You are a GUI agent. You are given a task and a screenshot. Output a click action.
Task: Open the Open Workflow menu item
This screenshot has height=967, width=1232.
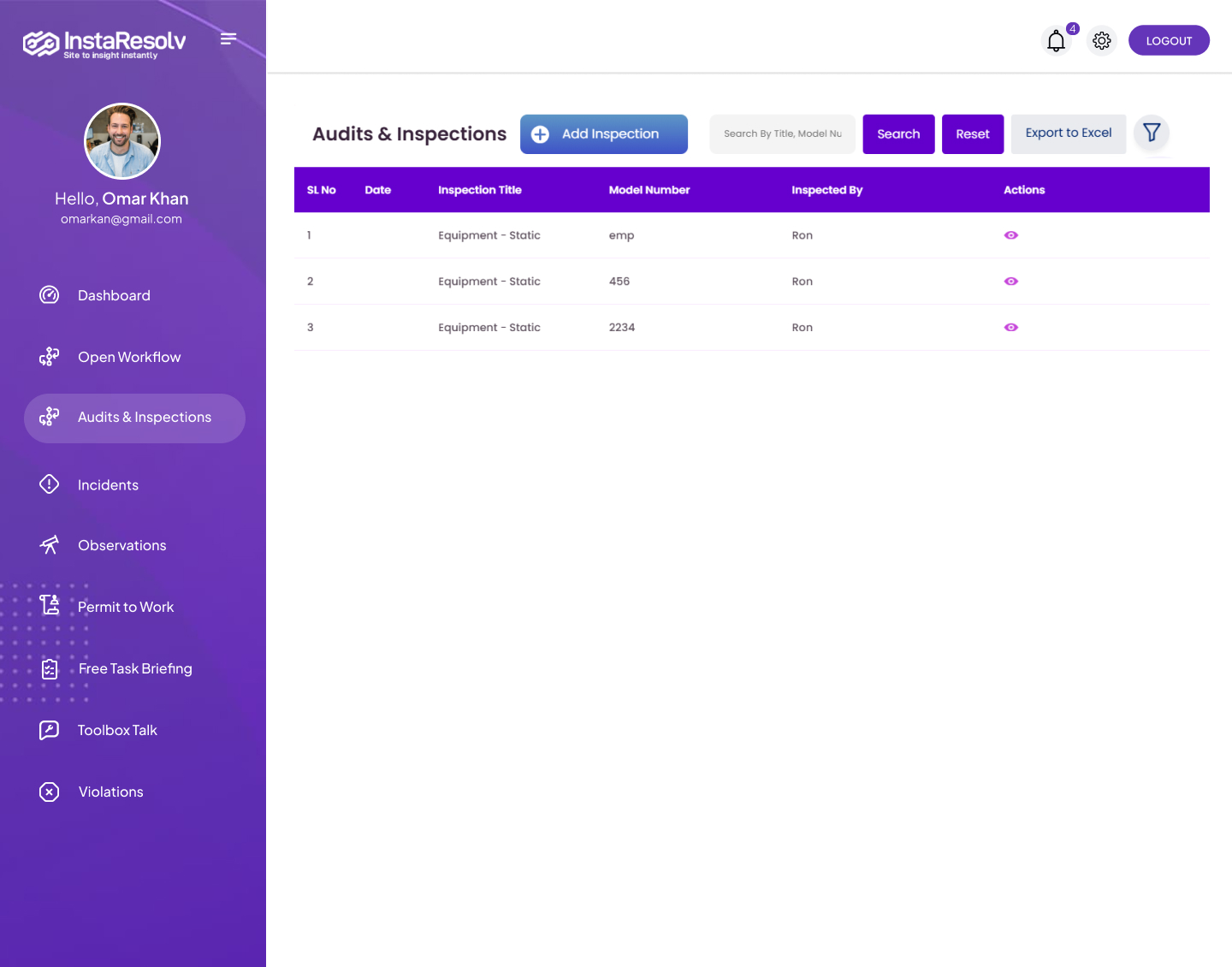click(x=129, y=357)
